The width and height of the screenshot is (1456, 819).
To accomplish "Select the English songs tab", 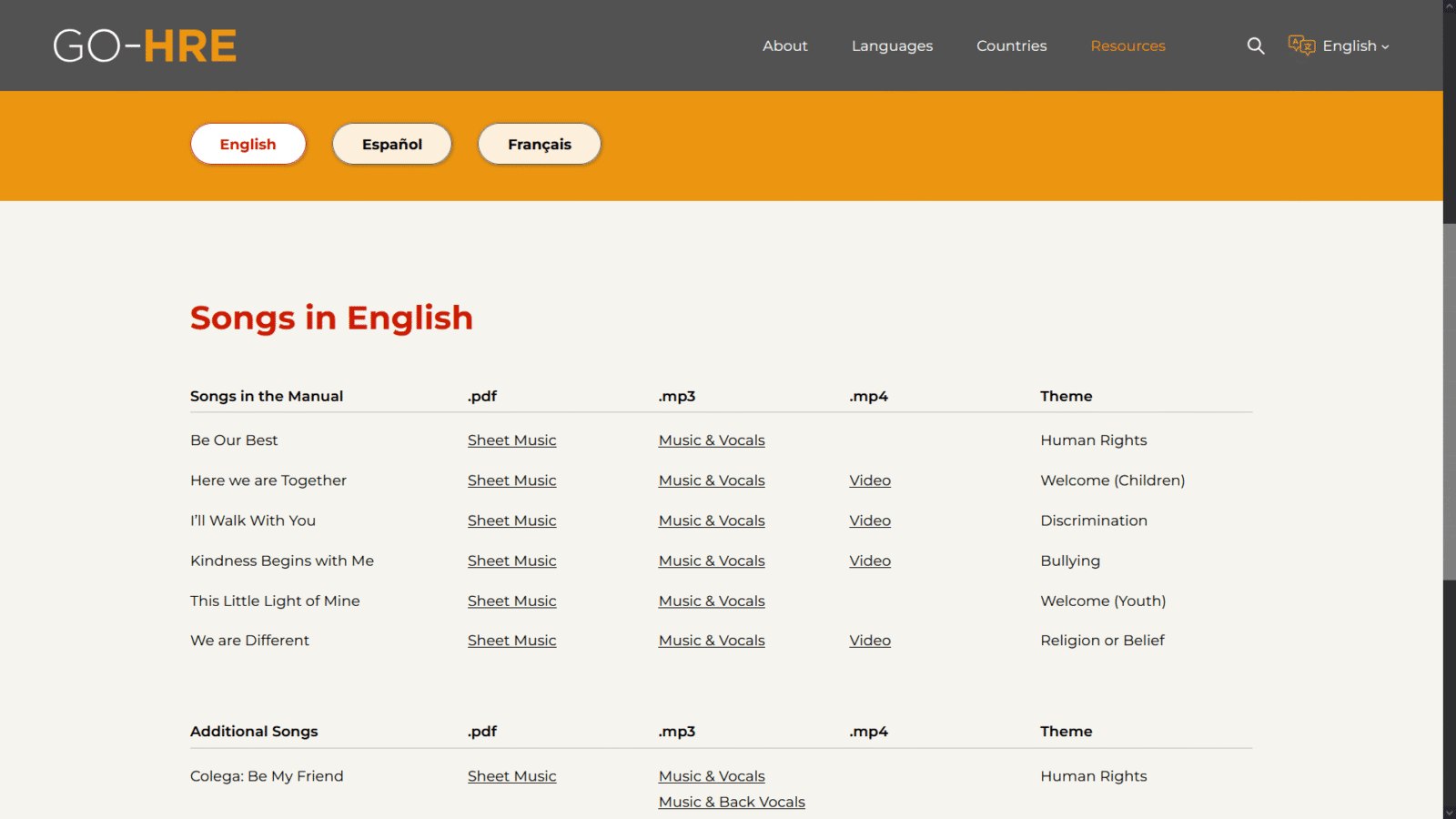I will [x=248, y=144].
